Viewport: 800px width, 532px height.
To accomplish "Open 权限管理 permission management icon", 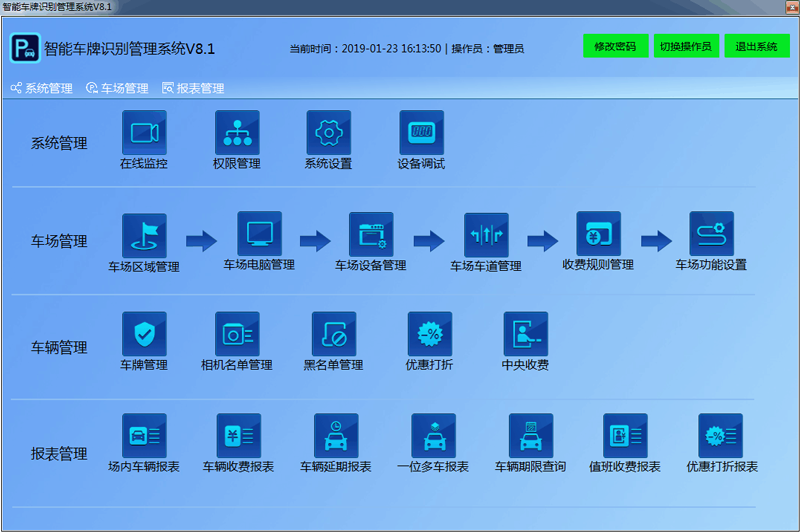I will (x=237, y=132).
